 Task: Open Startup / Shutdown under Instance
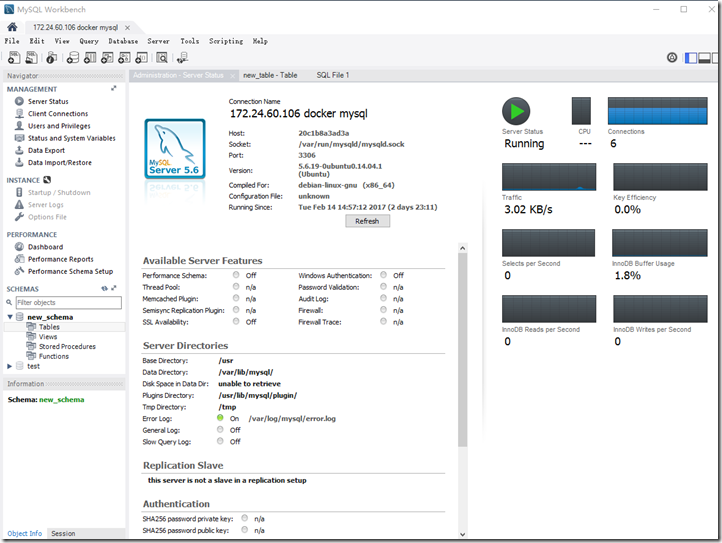click(59, 193)
